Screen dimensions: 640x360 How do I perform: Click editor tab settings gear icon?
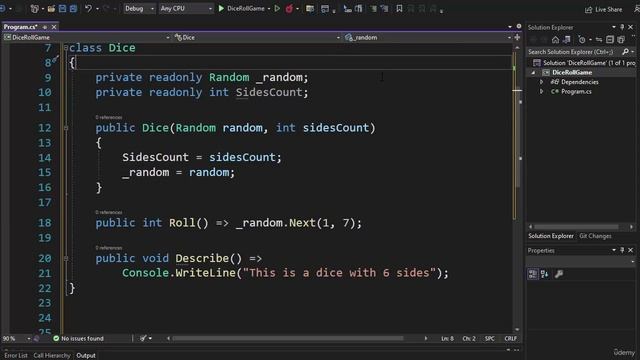(519, 27)
